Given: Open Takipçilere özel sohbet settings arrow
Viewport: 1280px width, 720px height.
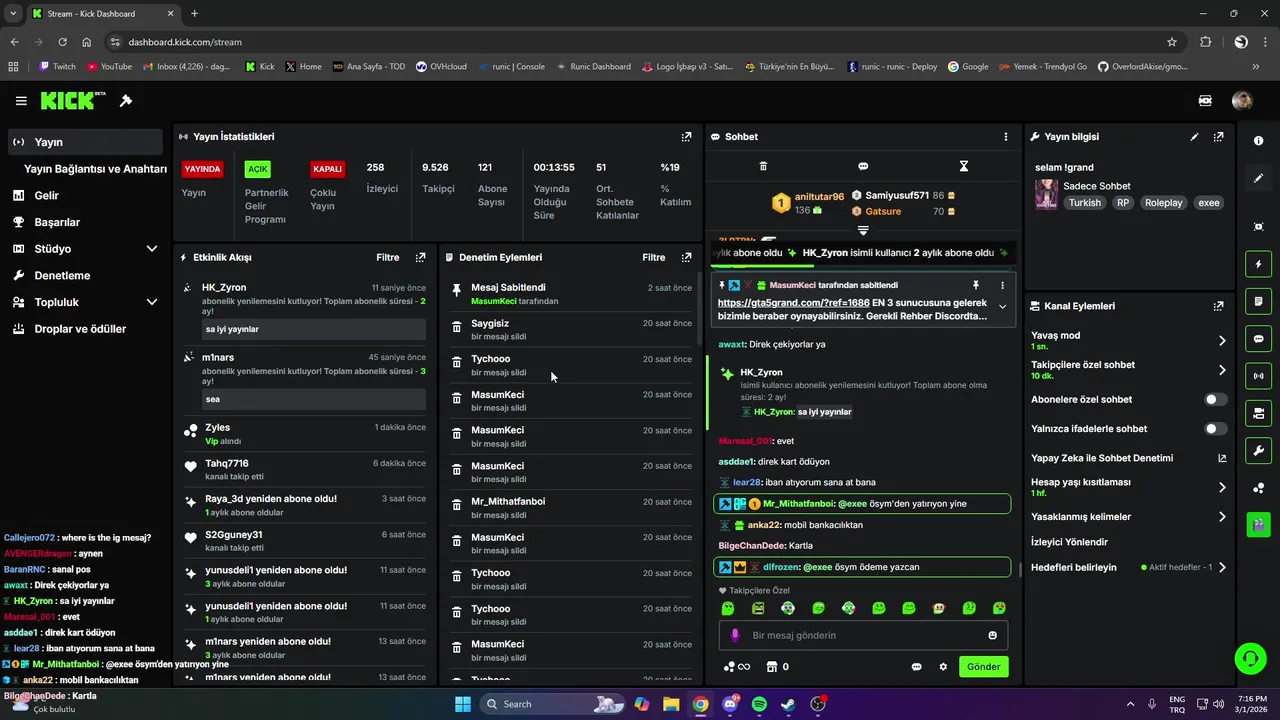Looking at the screenshot, I should coord(1222,370).
